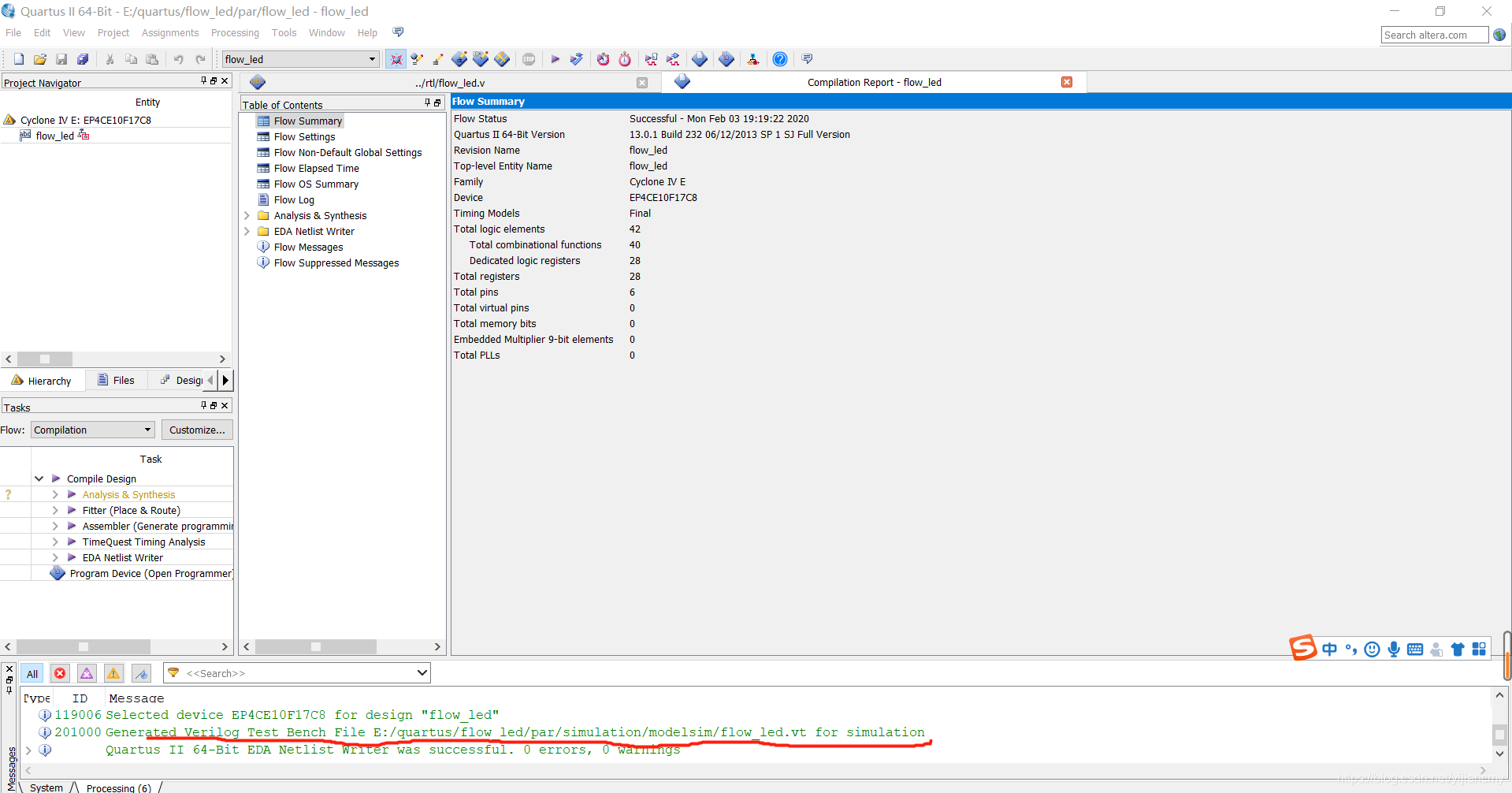Image resolution: width=1512 pixels, height=793 pixels.
Task: Switch to the ../rtl/flow_led.v tab
Action: 450,83
